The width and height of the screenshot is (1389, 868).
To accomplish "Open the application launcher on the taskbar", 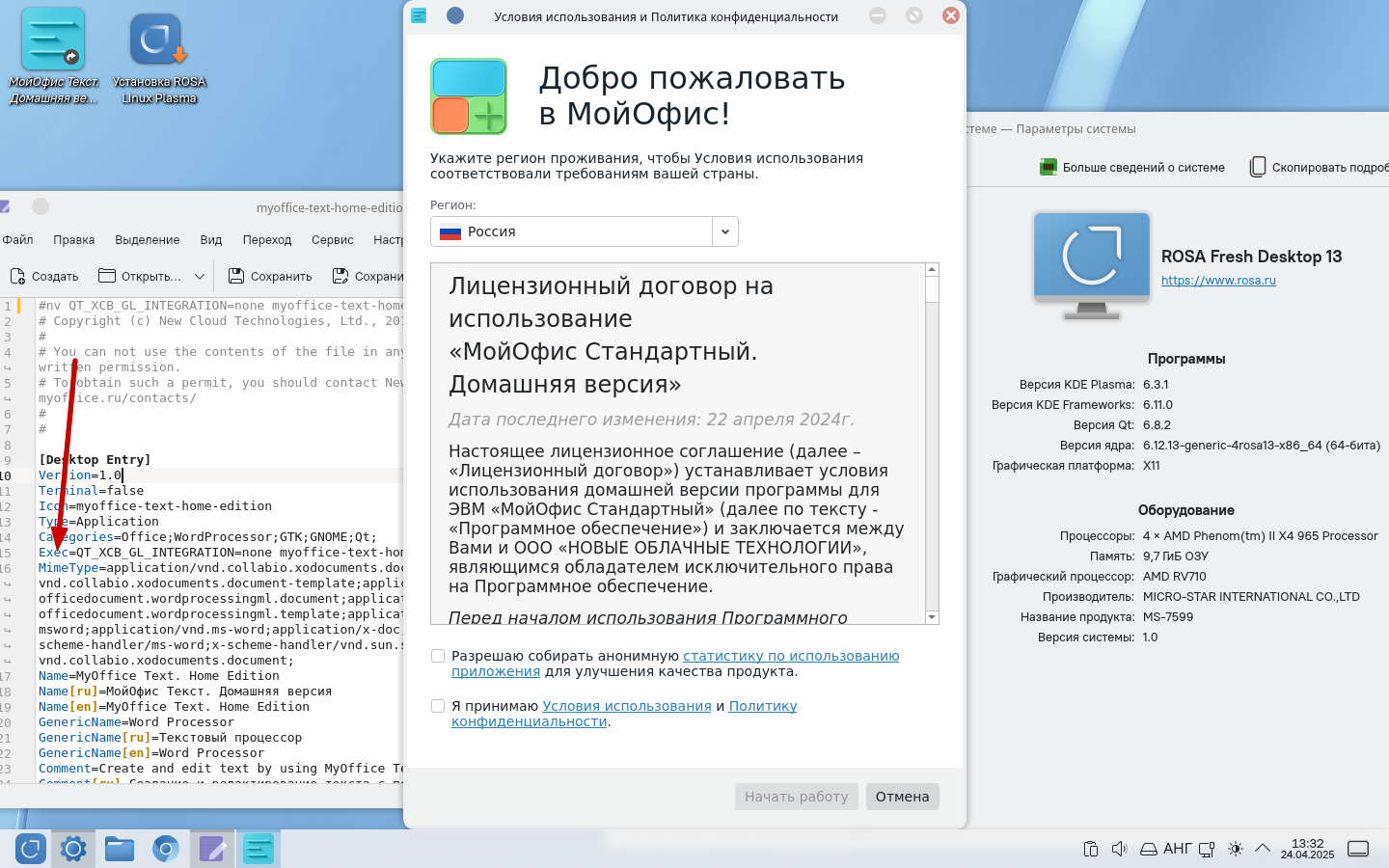I will (x=31, y=849).
